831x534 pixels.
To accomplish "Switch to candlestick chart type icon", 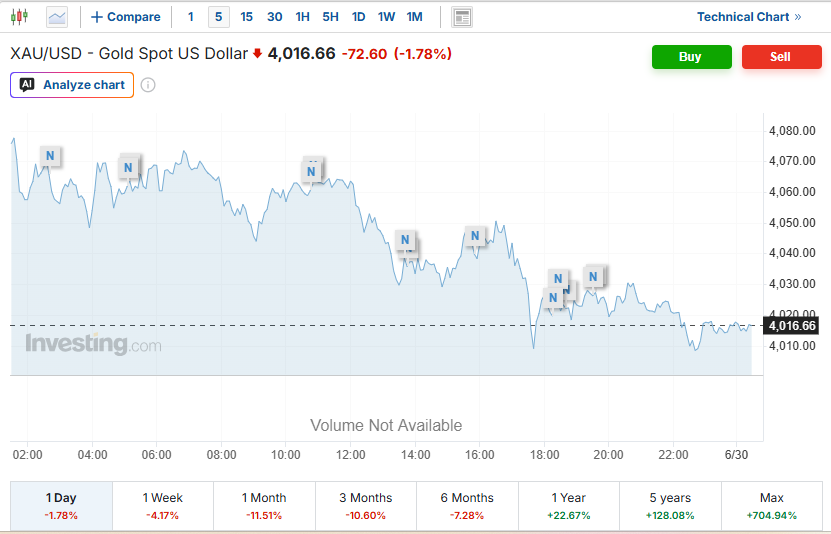I will (x=19, y=17).
